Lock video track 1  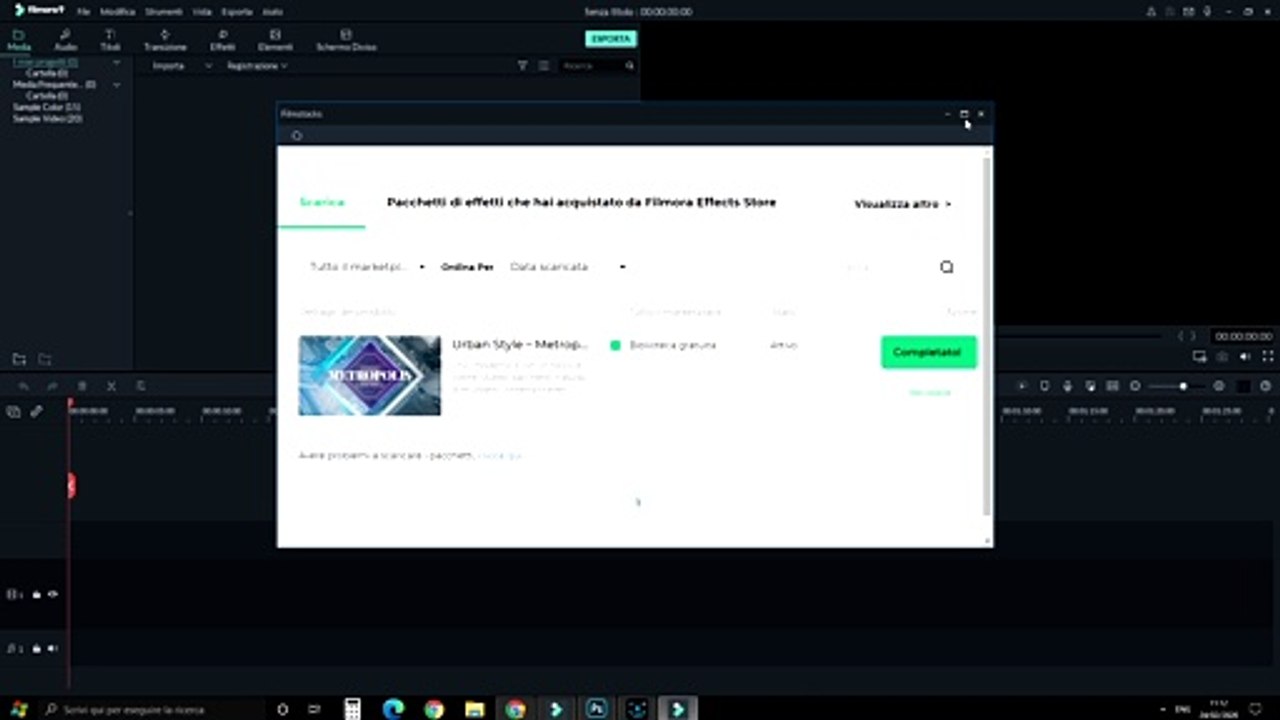37,594
